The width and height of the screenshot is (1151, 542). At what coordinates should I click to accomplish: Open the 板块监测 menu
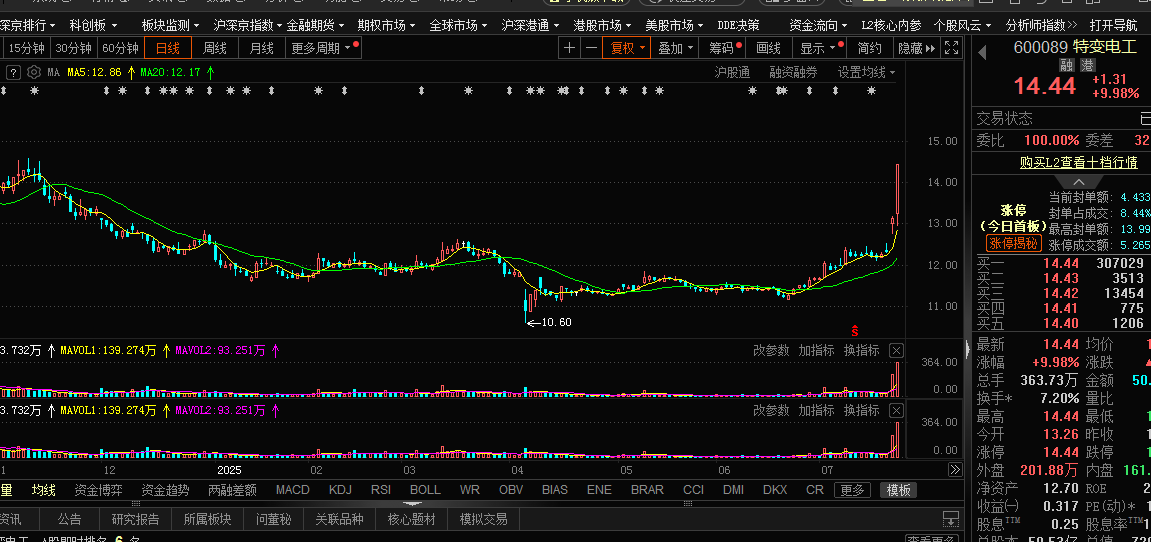(x=170, y=25)
